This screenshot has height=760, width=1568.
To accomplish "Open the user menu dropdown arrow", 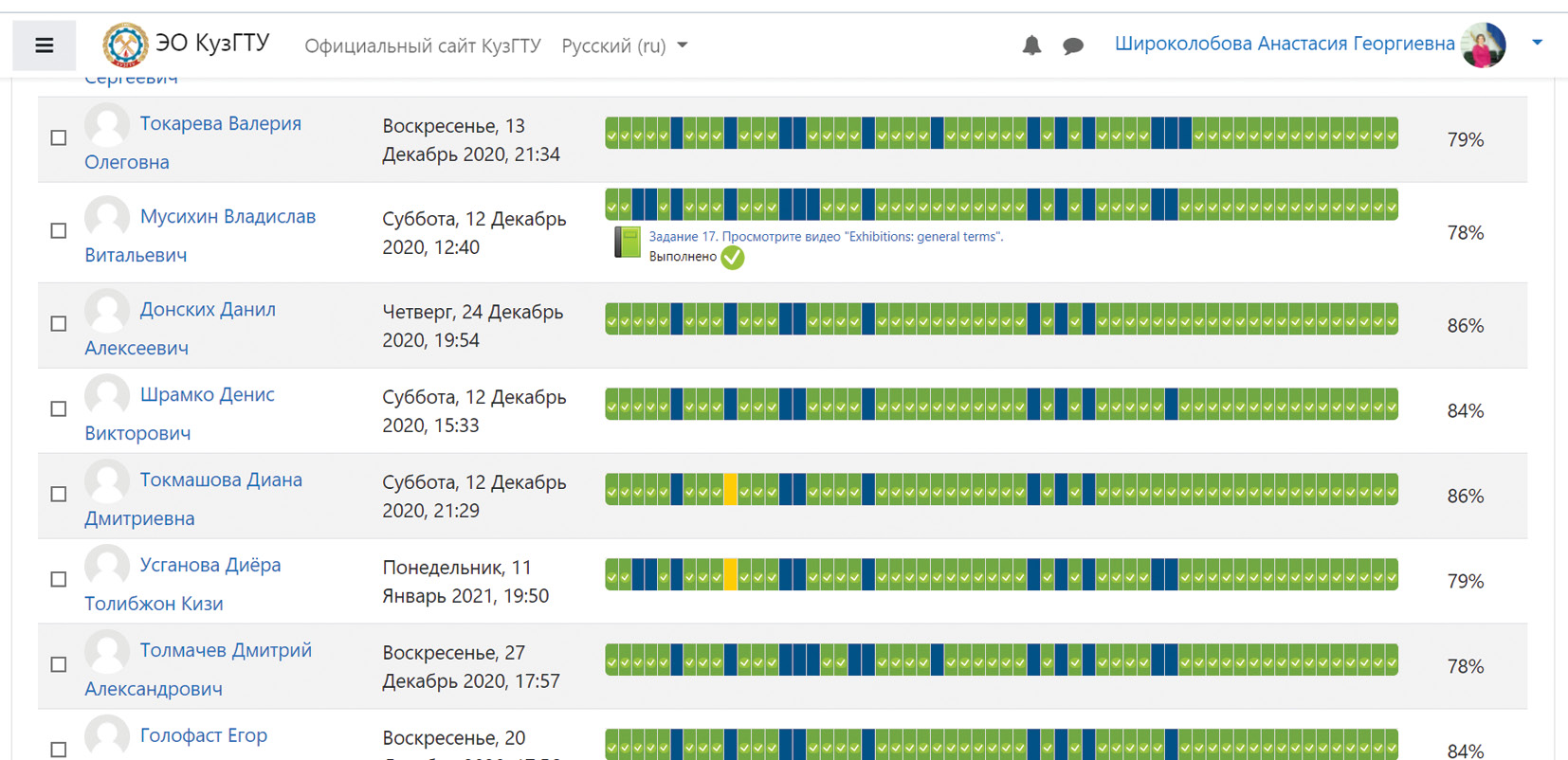I will [1537, 43].
